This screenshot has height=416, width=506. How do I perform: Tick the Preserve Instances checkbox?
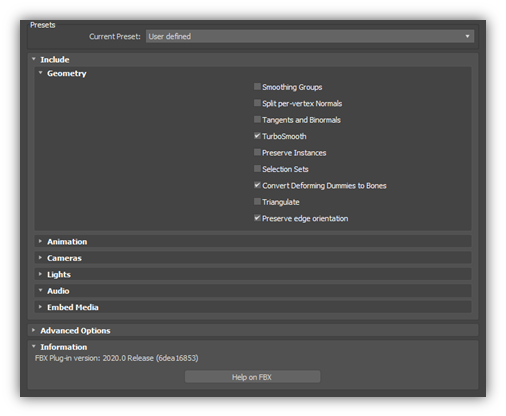257,152
